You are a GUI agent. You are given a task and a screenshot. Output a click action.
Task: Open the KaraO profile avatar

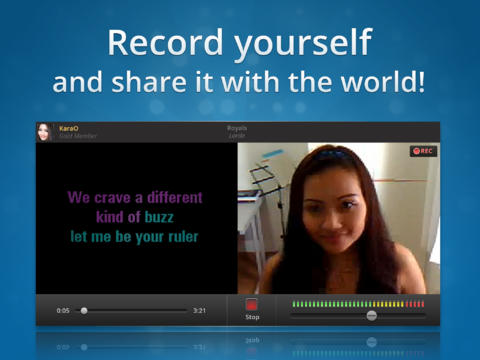44,132
